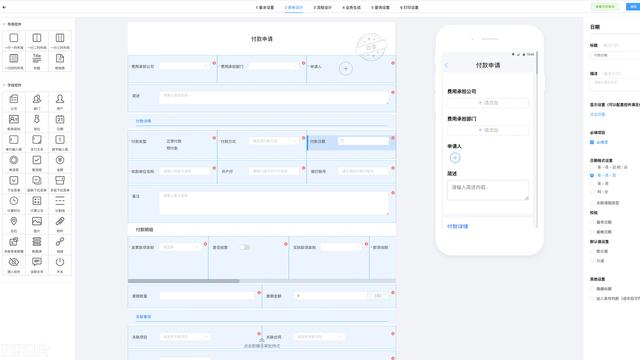Click the applicant plus circle in form
Viewport: 640px width, 360px height.
pyautogui.click(x=346, y=68)
